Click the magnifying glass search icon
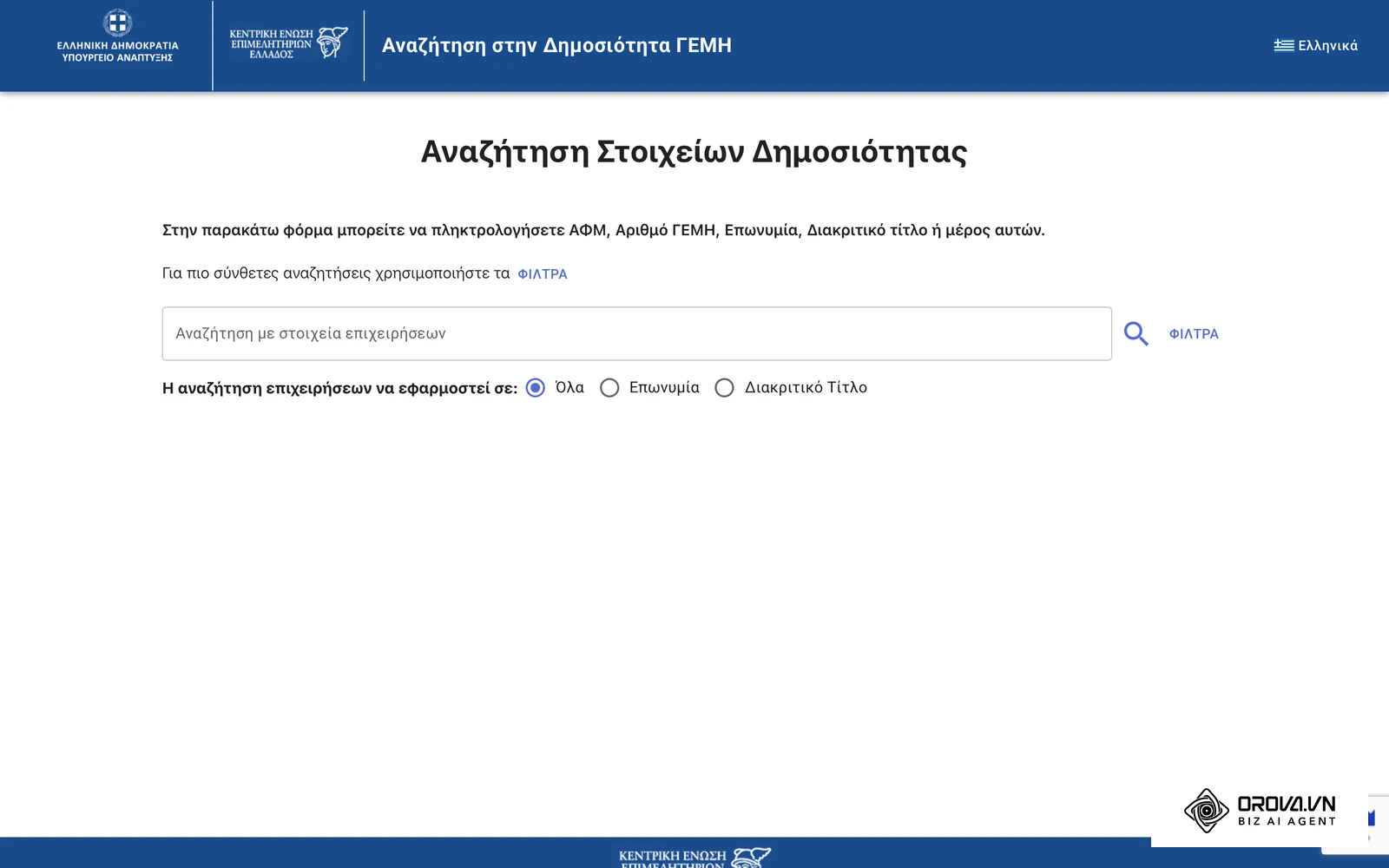1389x868 pixels. (x=1136, y=333)
